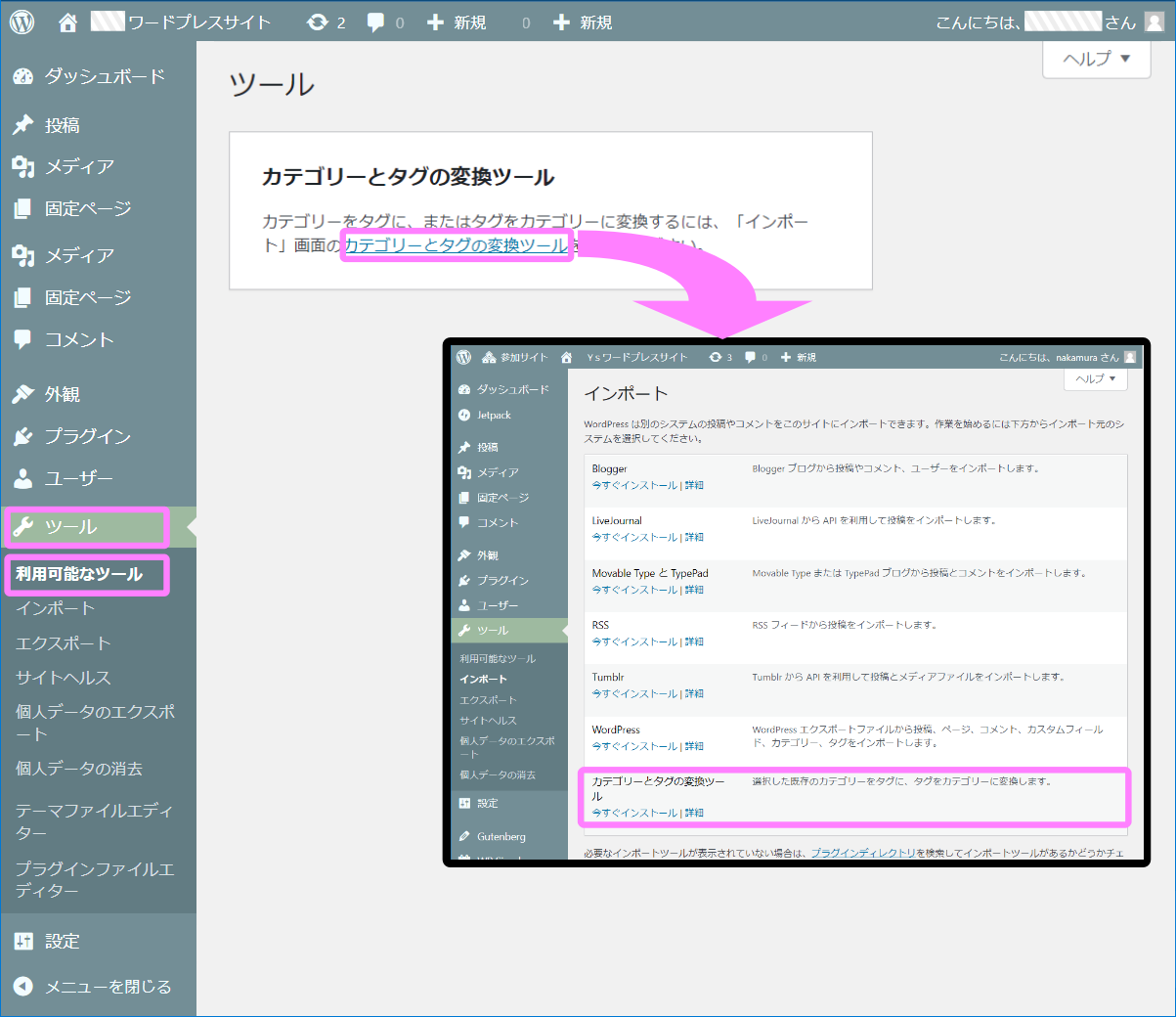Open the ヘルプ dropdown panel
The height and width of the screenshot is (1017, 1176).
tap(1096, 59)
